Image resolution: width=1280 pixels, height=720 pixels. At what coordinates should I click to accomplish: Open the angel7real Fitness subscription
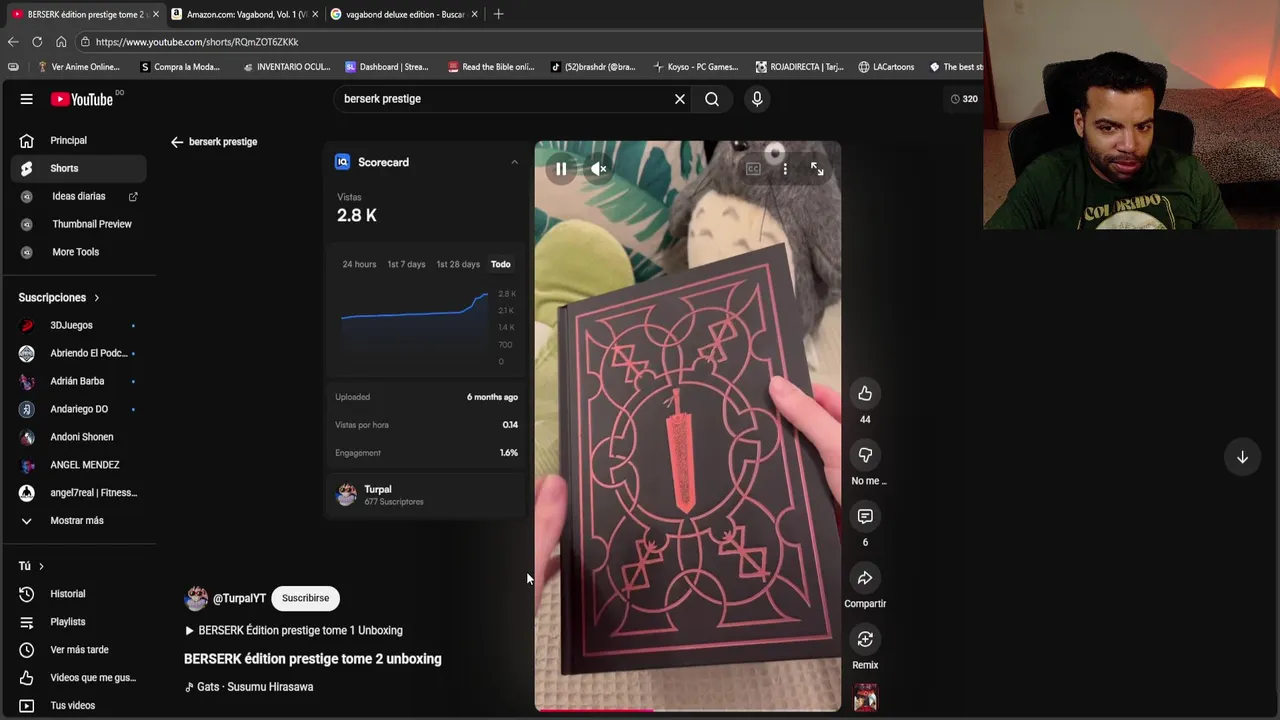pyautogui.click(x=78, y=493)
